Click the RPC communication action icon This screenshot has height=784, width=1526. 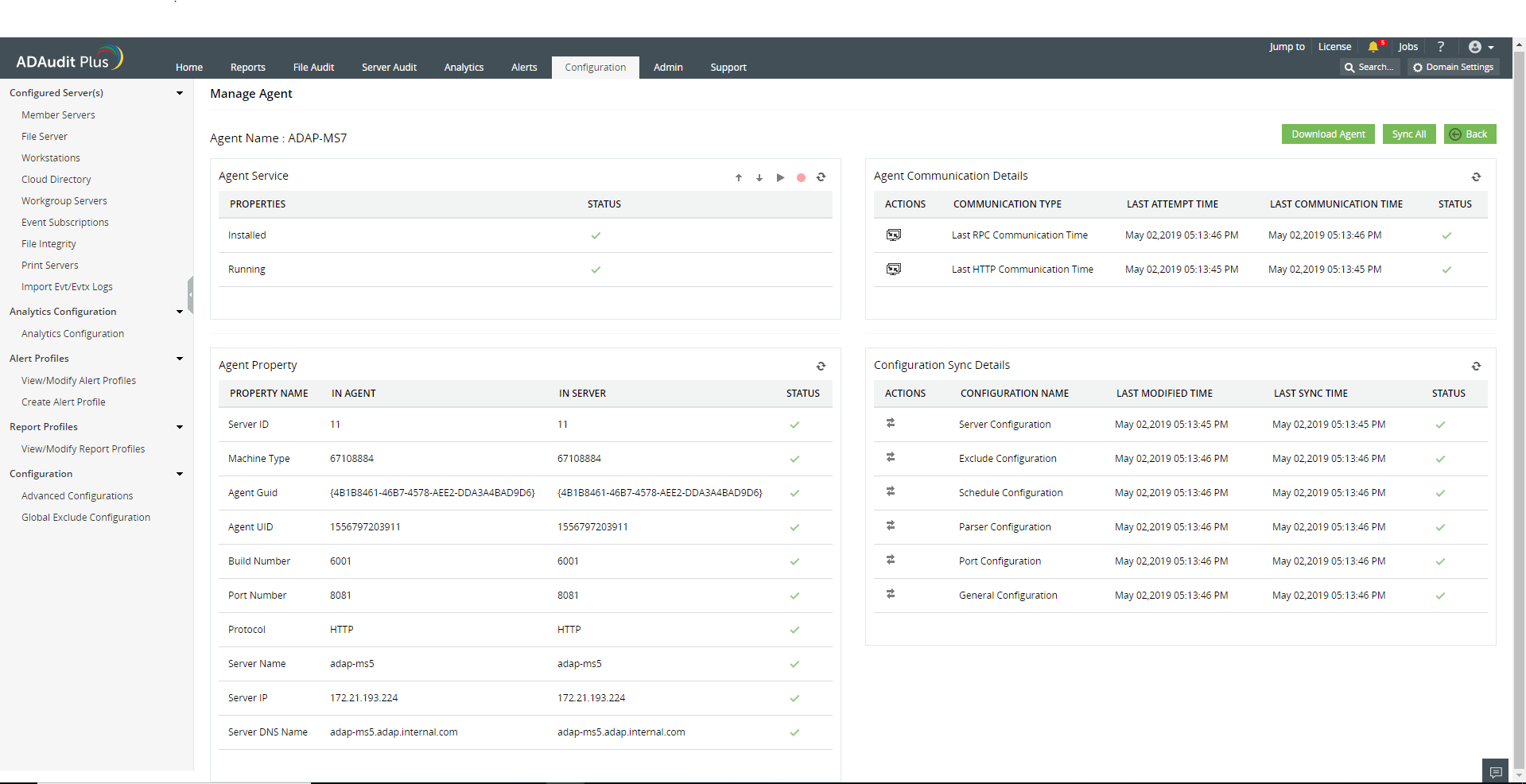(894, 235)
